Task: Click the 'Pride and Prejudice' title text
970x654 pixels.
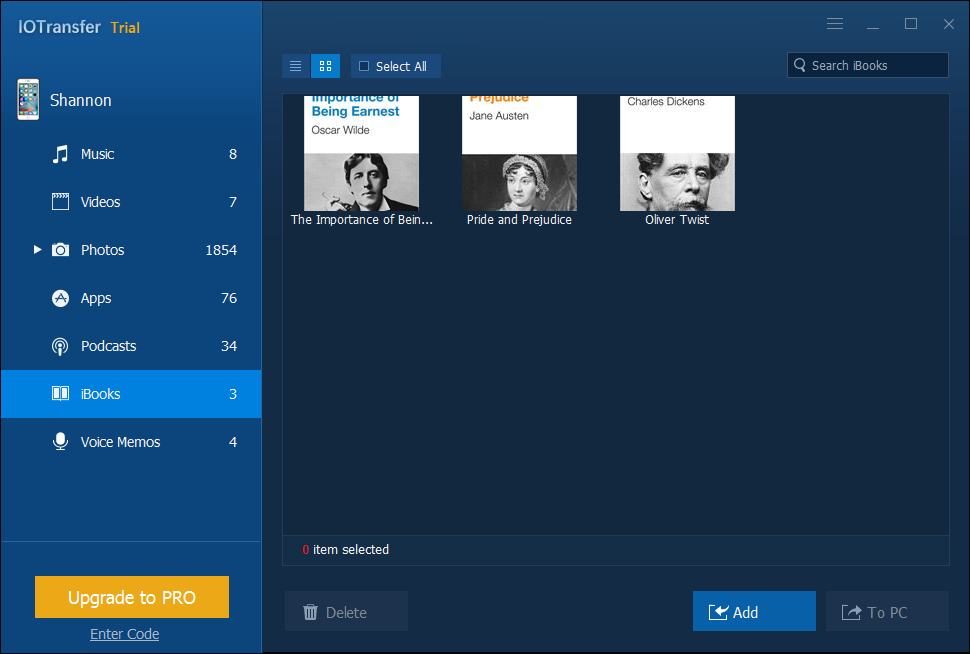Action: tap(519, 220)
